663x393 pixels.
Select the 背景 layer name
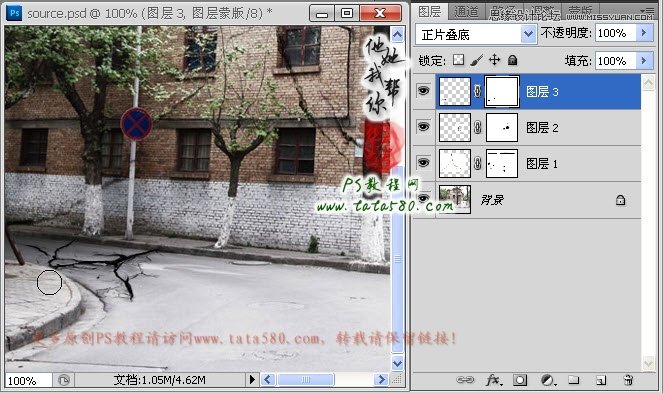492,200
